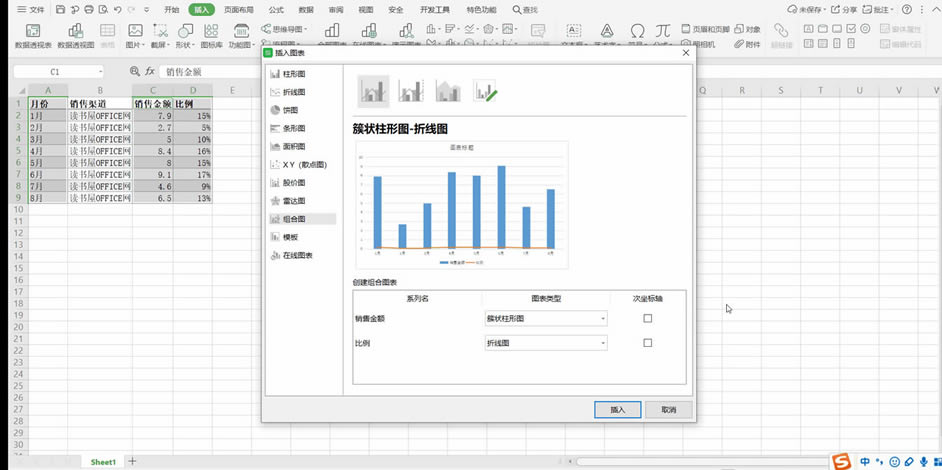
Task: Expand the cell name box dropdown
Action: 101,72
